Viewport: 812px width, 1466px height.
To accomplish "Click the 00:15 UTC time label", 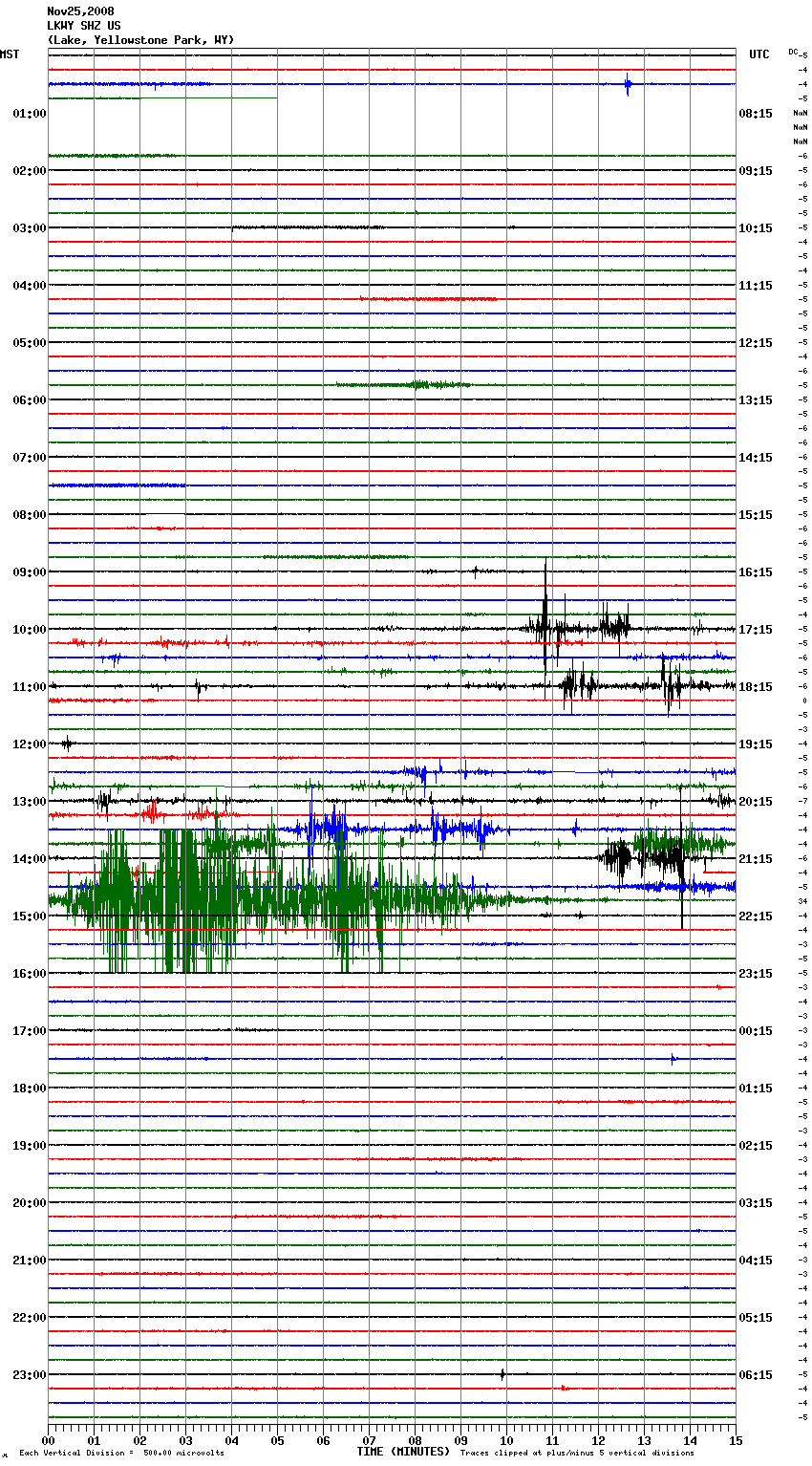I will (x=756, y=1031).
